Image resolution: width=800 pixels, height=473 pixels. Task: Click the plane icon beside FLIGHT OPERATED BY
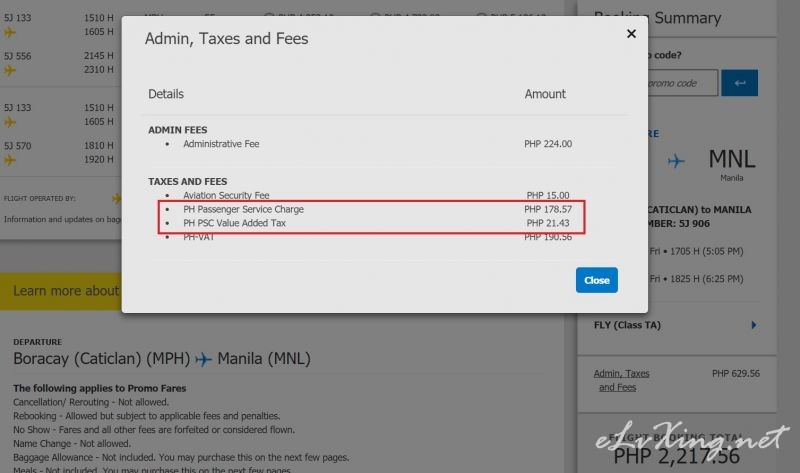pyautogui.click(x=117, y=198)
